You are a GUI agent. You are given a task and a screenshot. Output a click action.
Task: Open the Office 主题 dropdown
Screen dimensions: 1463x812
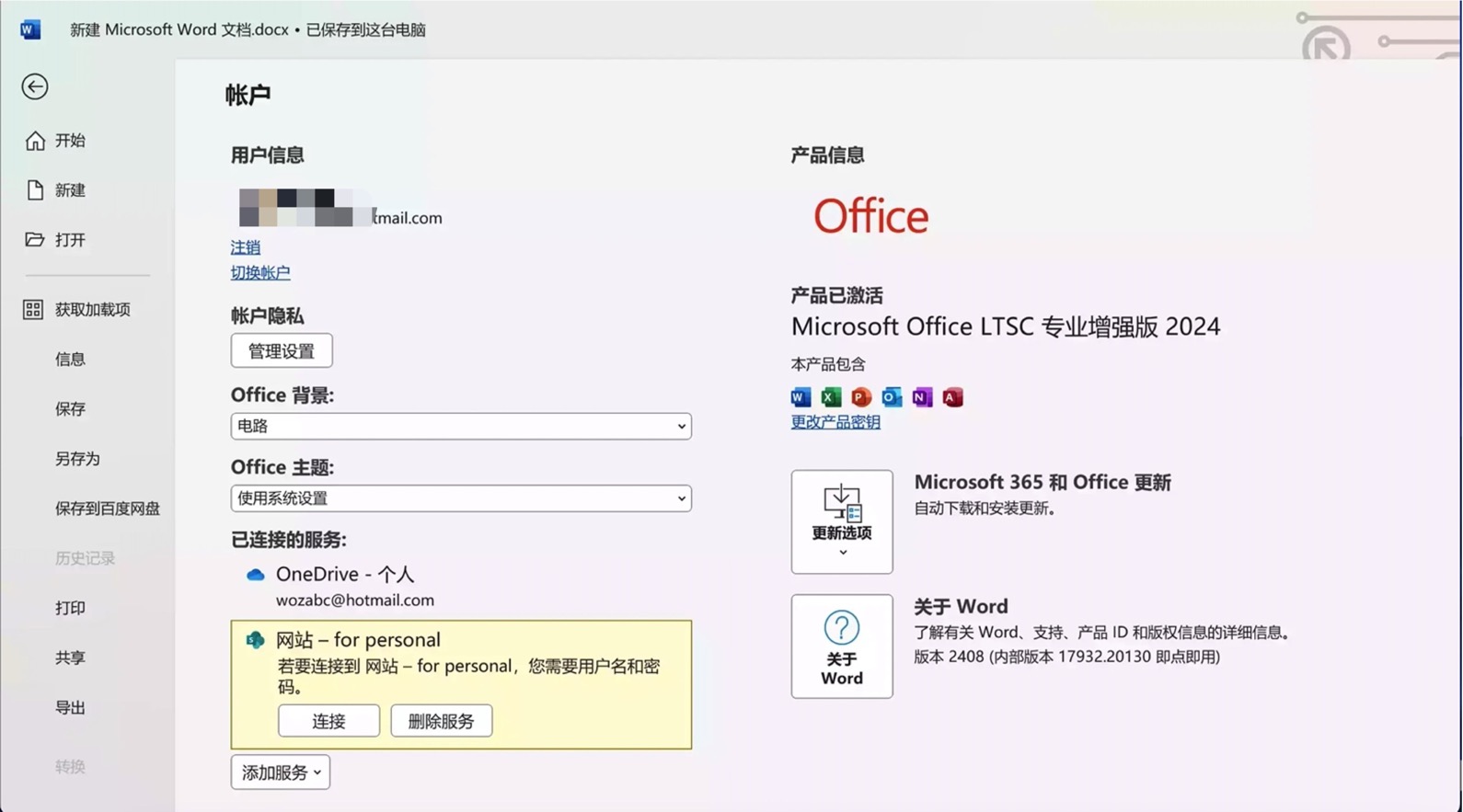click(x=461, y=498)
